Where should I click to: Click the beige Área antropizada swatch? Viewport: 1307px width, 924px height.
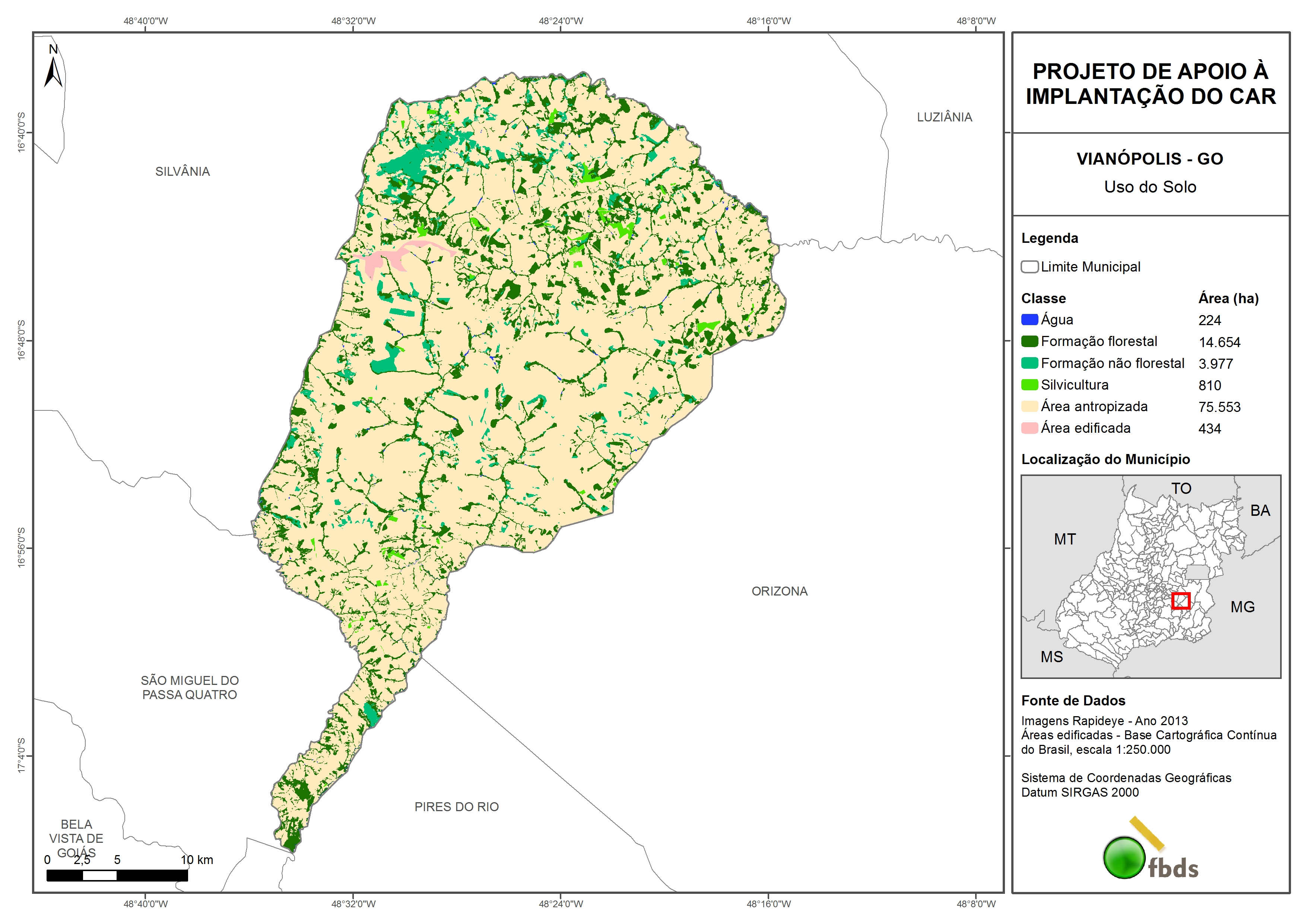click(x=1029, y=406)
